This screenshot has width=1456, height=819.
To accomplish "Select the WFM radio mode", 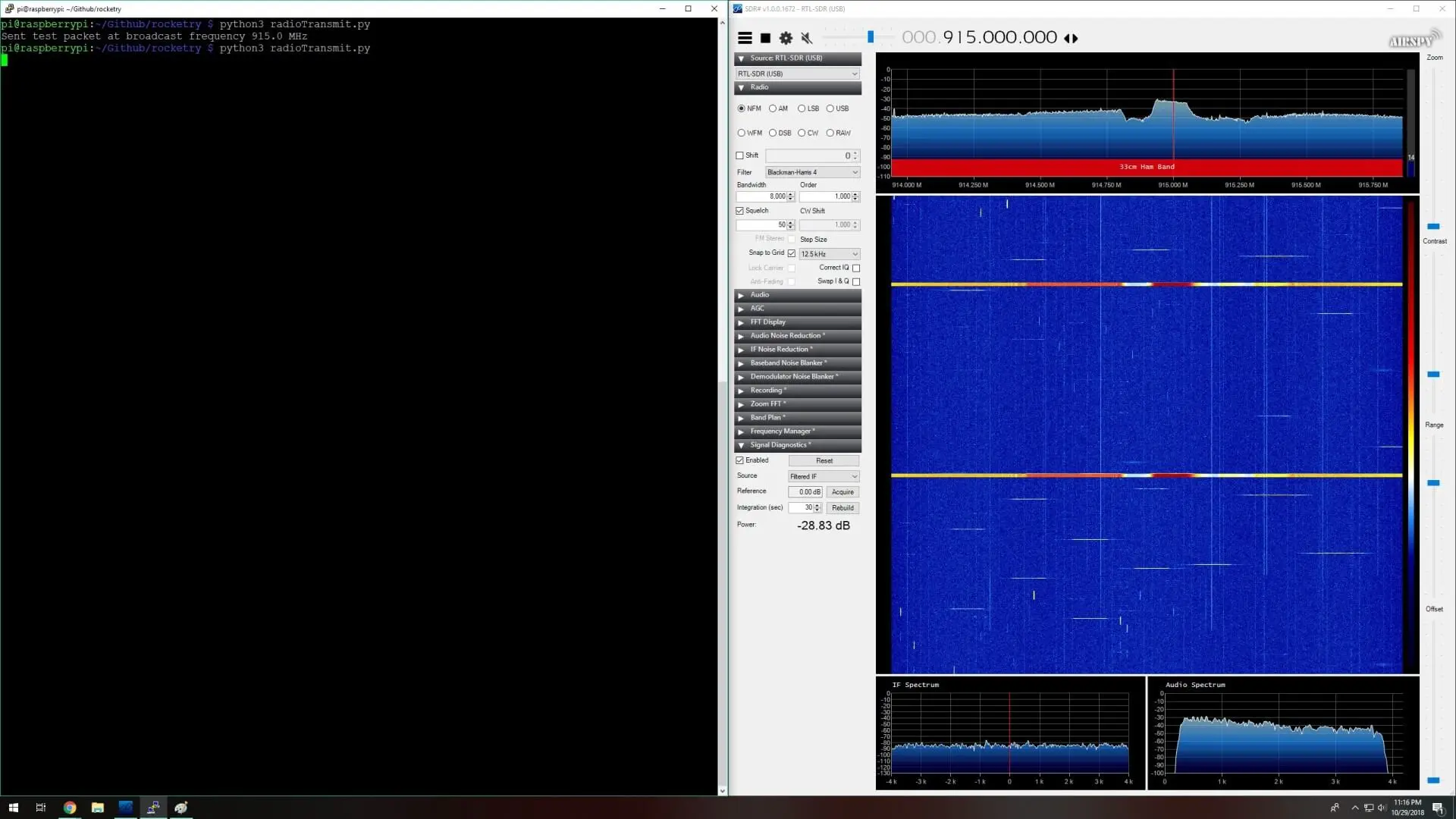I will tap(741, 133).
